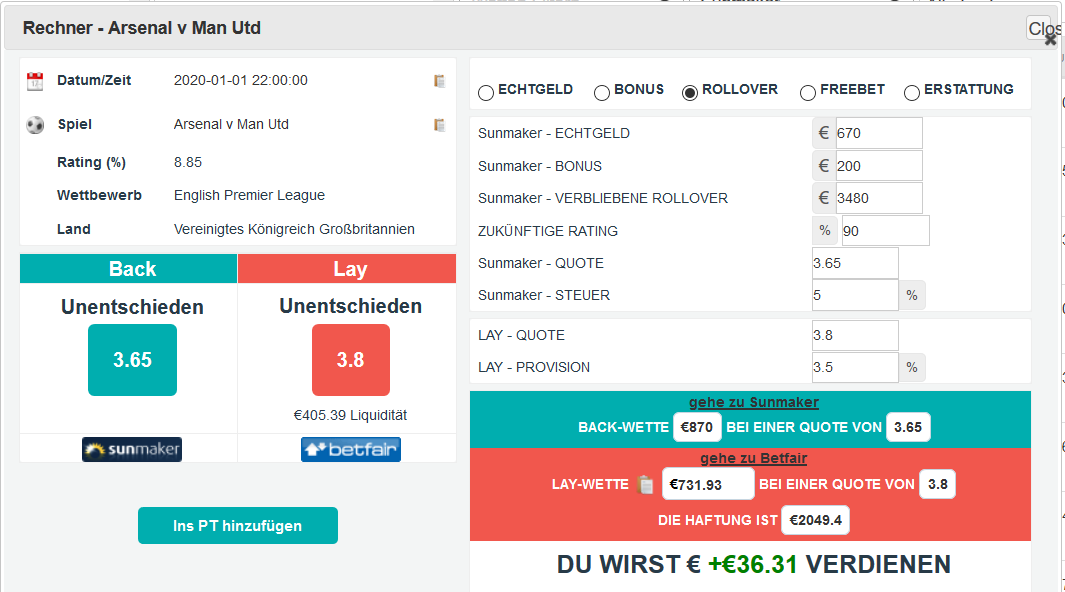
Task: Click the 'English Premier League' value
Action: pyautogui.click(x=249, y=196)
